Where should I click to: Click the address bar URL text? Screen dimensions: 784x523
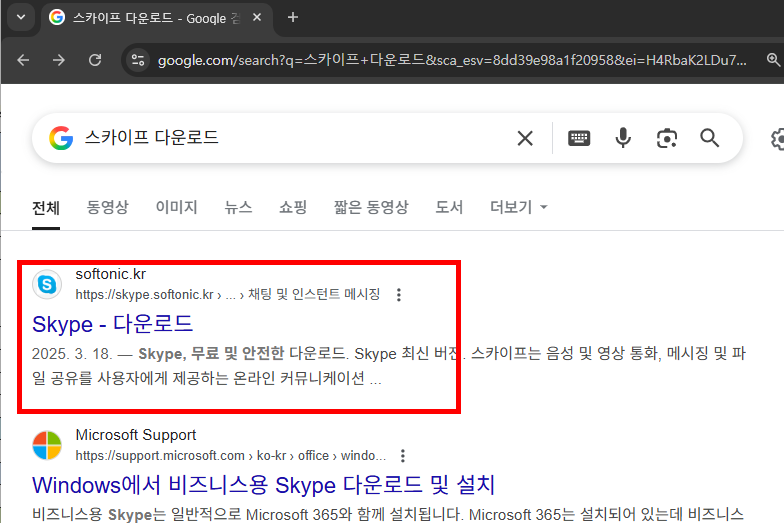pos(452,60)
